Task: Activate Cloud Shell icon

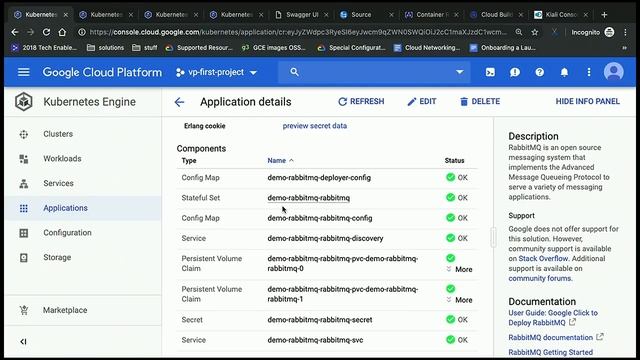Action: tap(490, 72)
